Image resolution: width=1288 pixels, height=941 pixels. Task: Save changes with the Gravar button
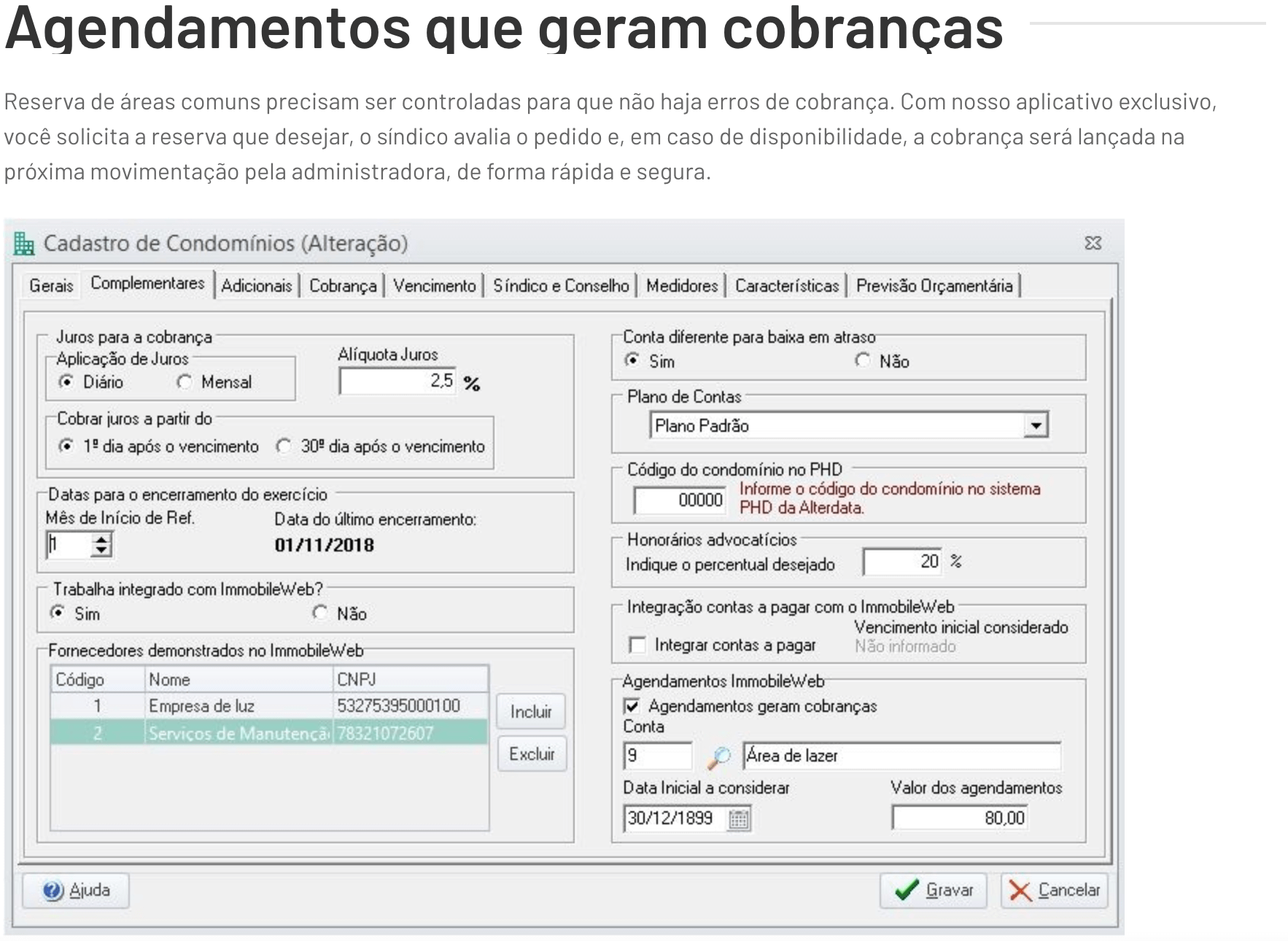click(934, 891)
